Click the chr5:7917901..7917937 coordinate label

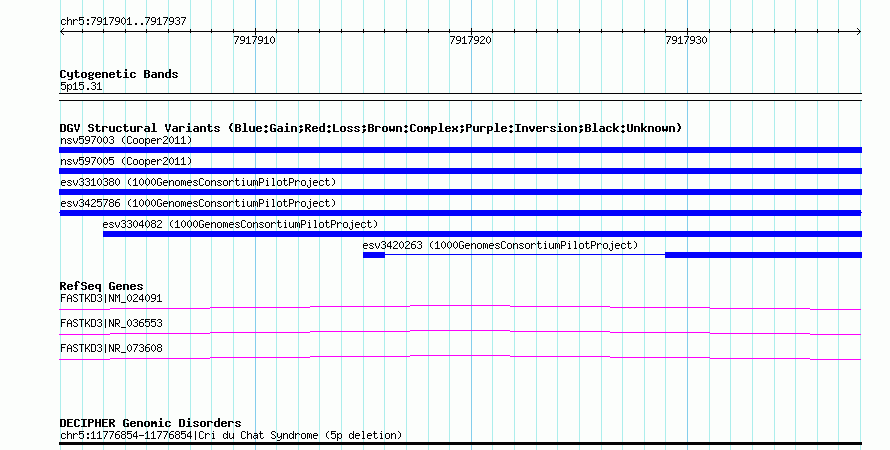pos(123,22)
